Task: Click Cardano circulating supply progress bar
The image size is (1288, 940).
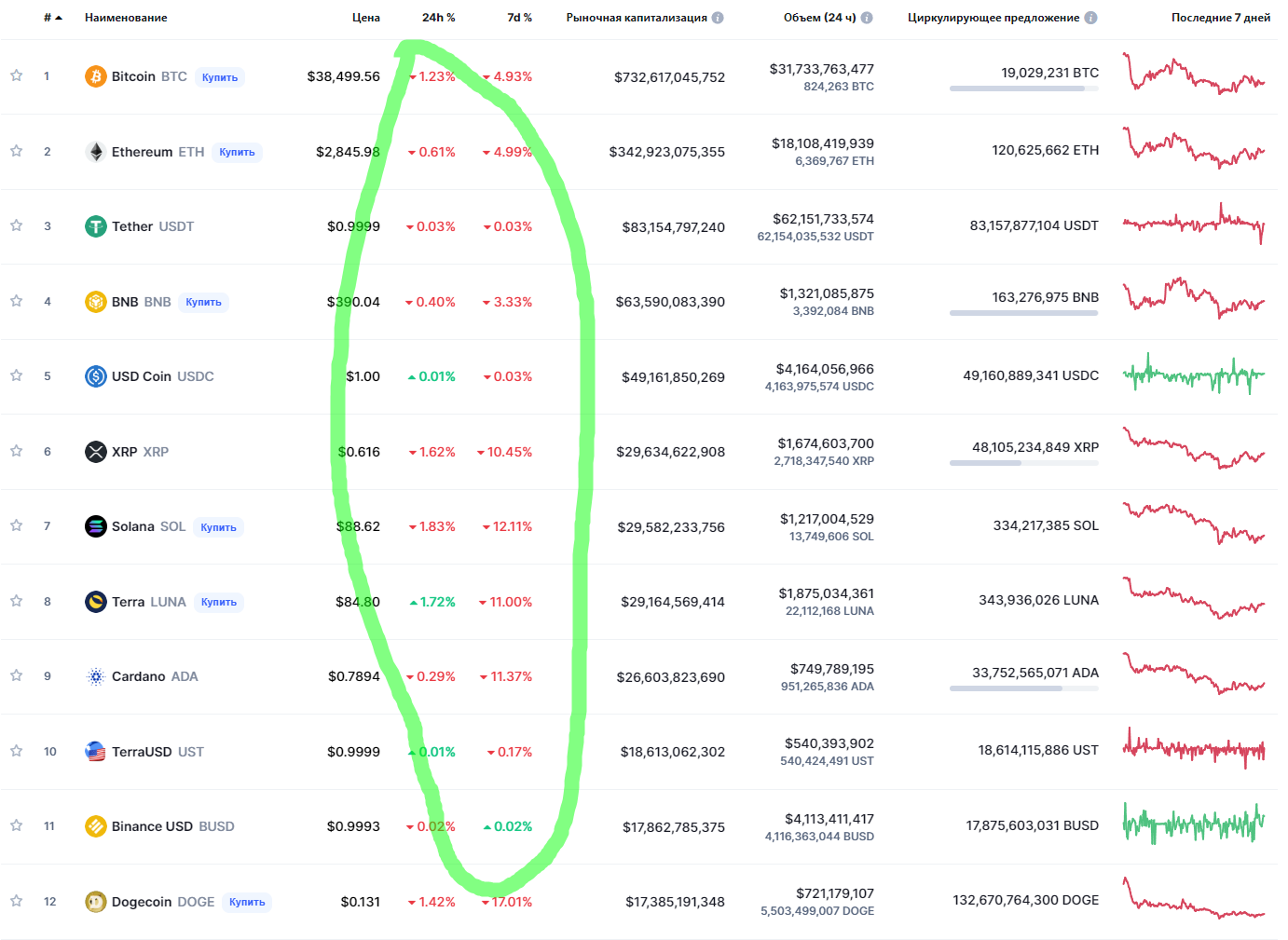Action: [x=1024, y=688]
